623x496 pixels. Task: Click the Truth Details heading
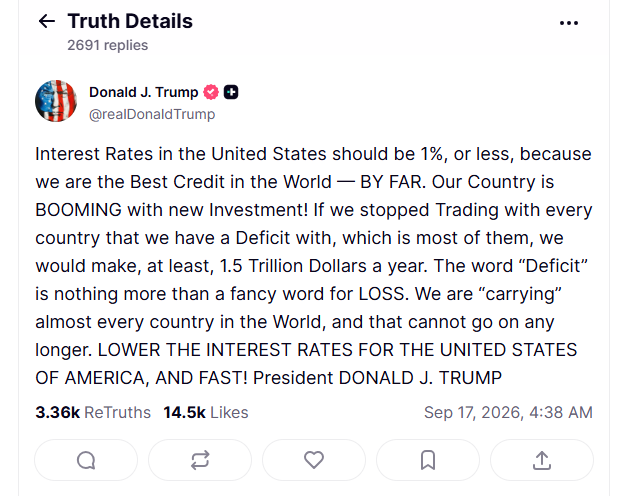[x=130, y=21]
